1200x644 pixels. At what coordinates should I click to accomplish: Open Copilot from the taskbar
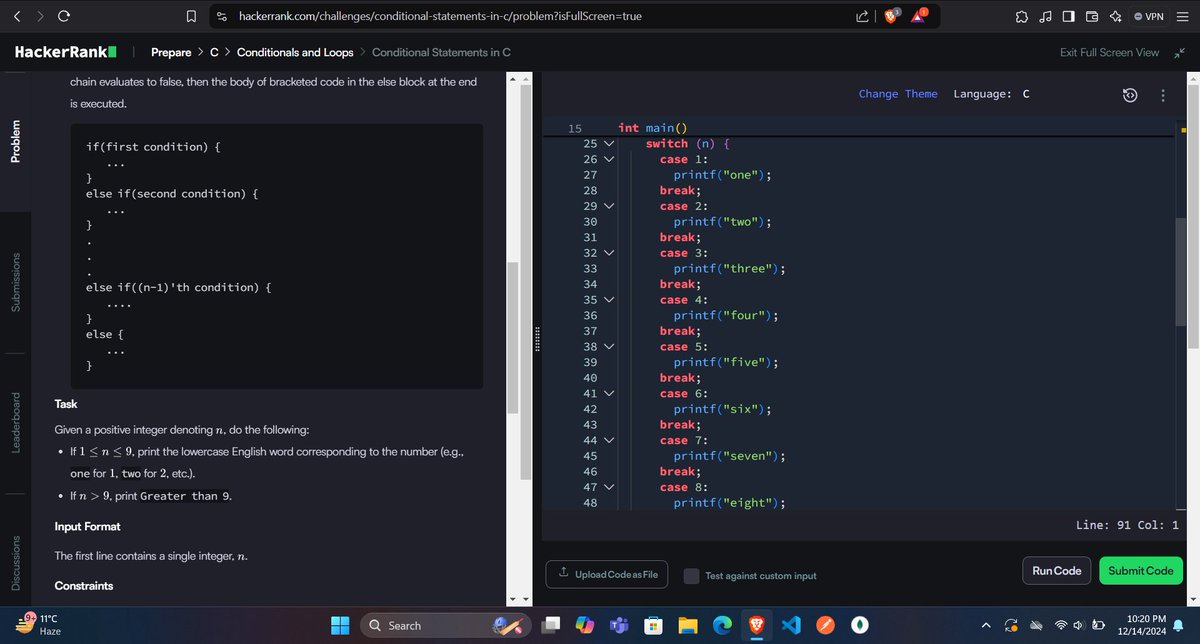click(585, 625)
